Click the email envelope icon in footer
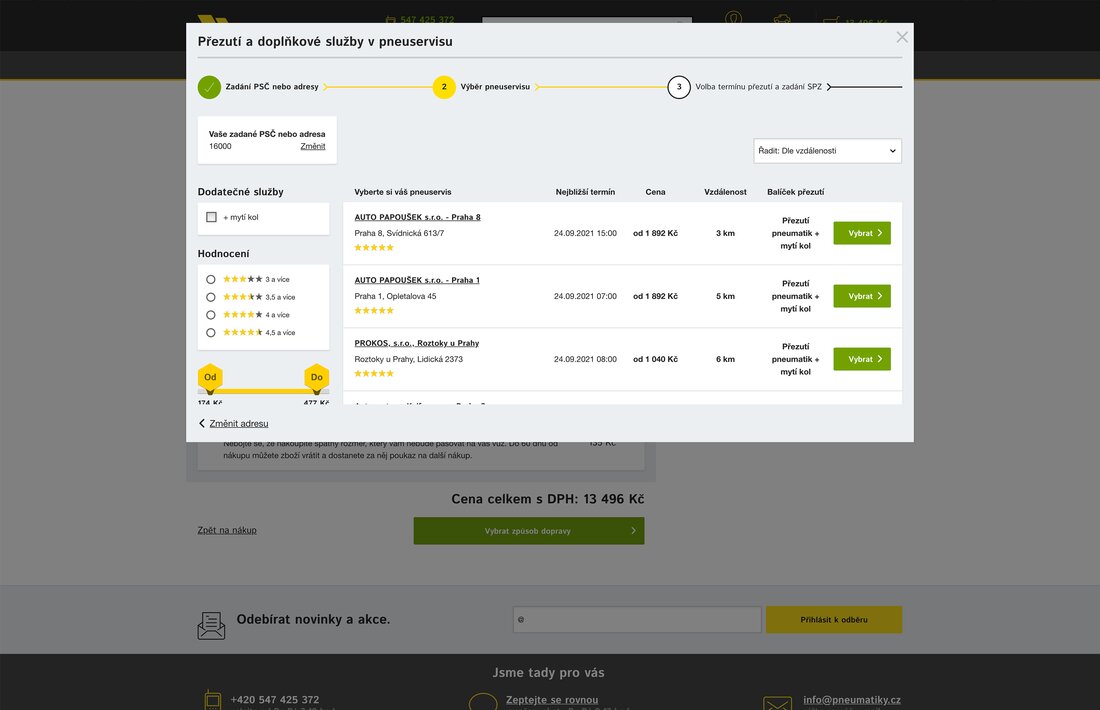The image size is (1100, 710). (777, 703)
